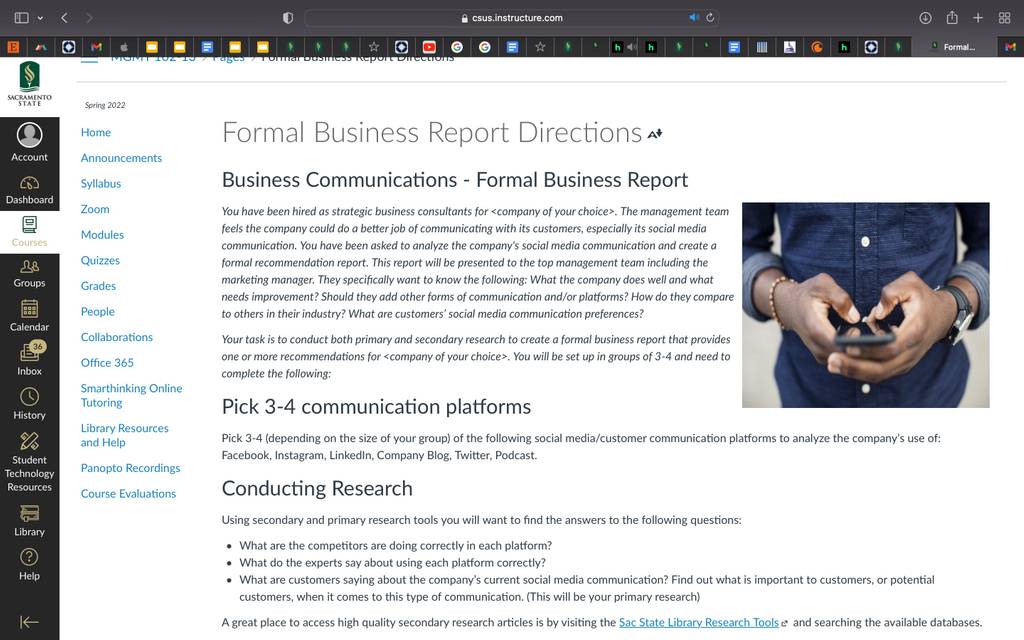This screenshot has height=640, width=1024.
Task: Switch to the Etsy pinned tab
Action: tap(13, 46)
